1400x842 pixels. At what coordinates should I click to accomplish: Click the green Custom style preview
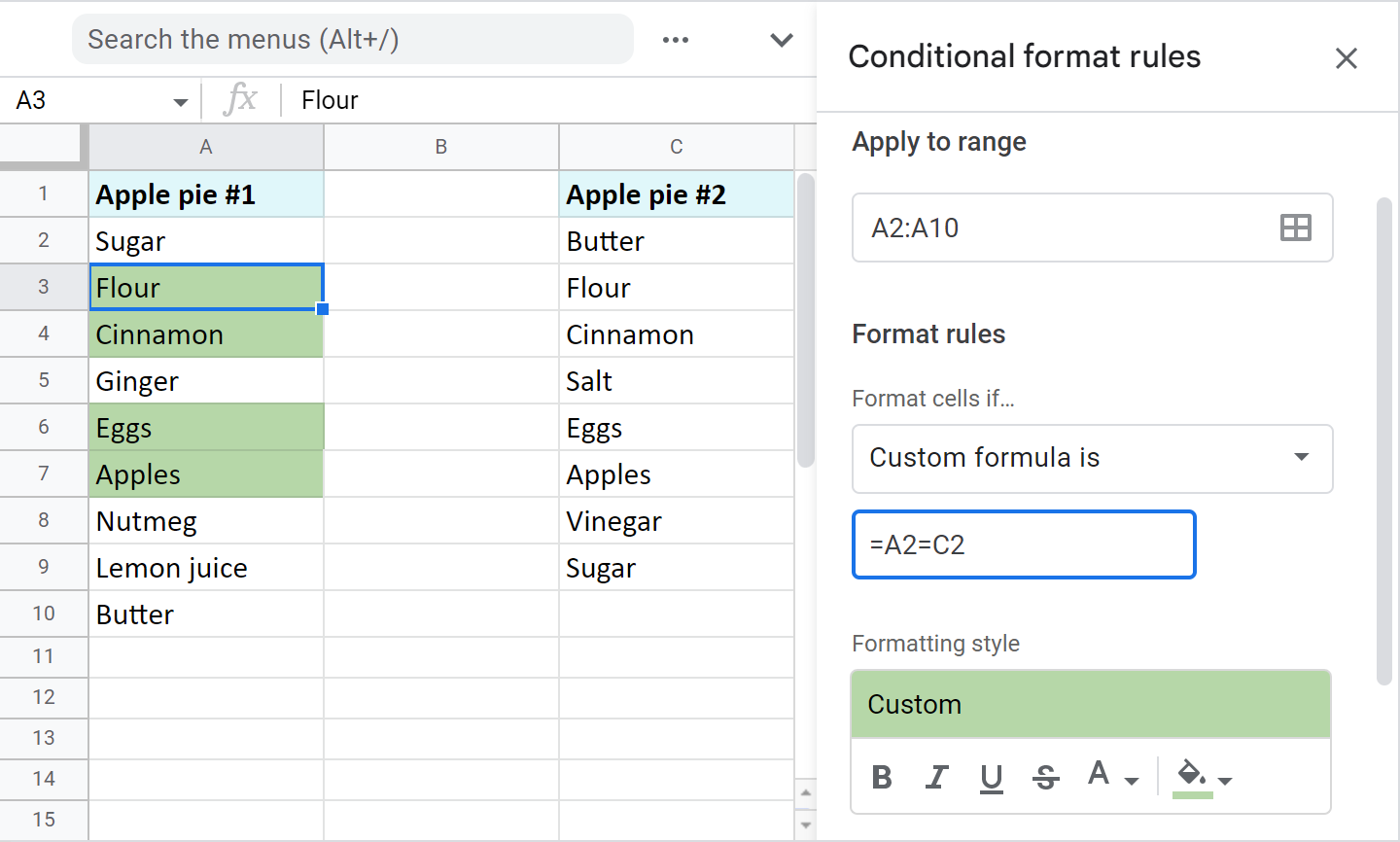coord(1090,704)
